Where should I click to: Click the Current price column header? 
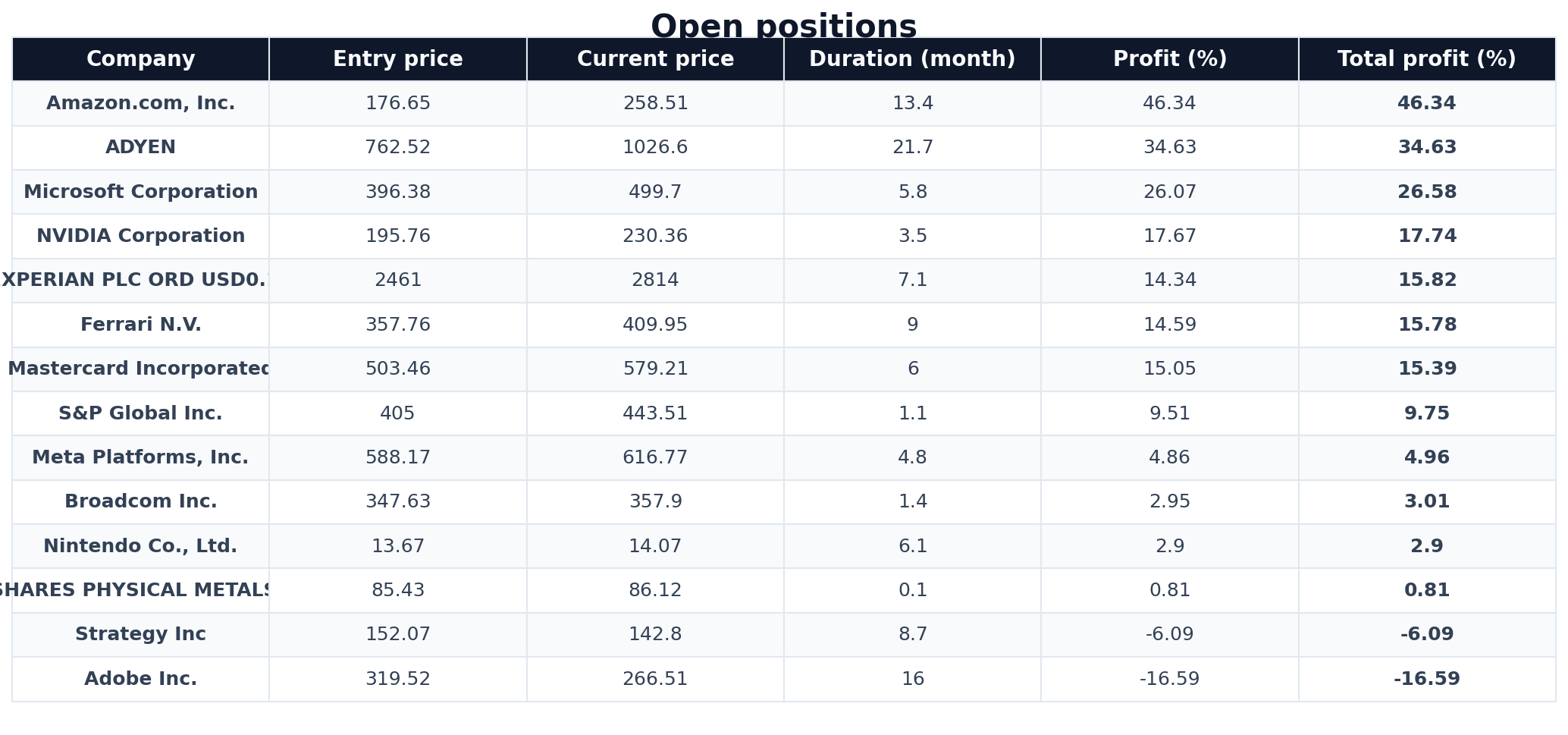(655, 59)
